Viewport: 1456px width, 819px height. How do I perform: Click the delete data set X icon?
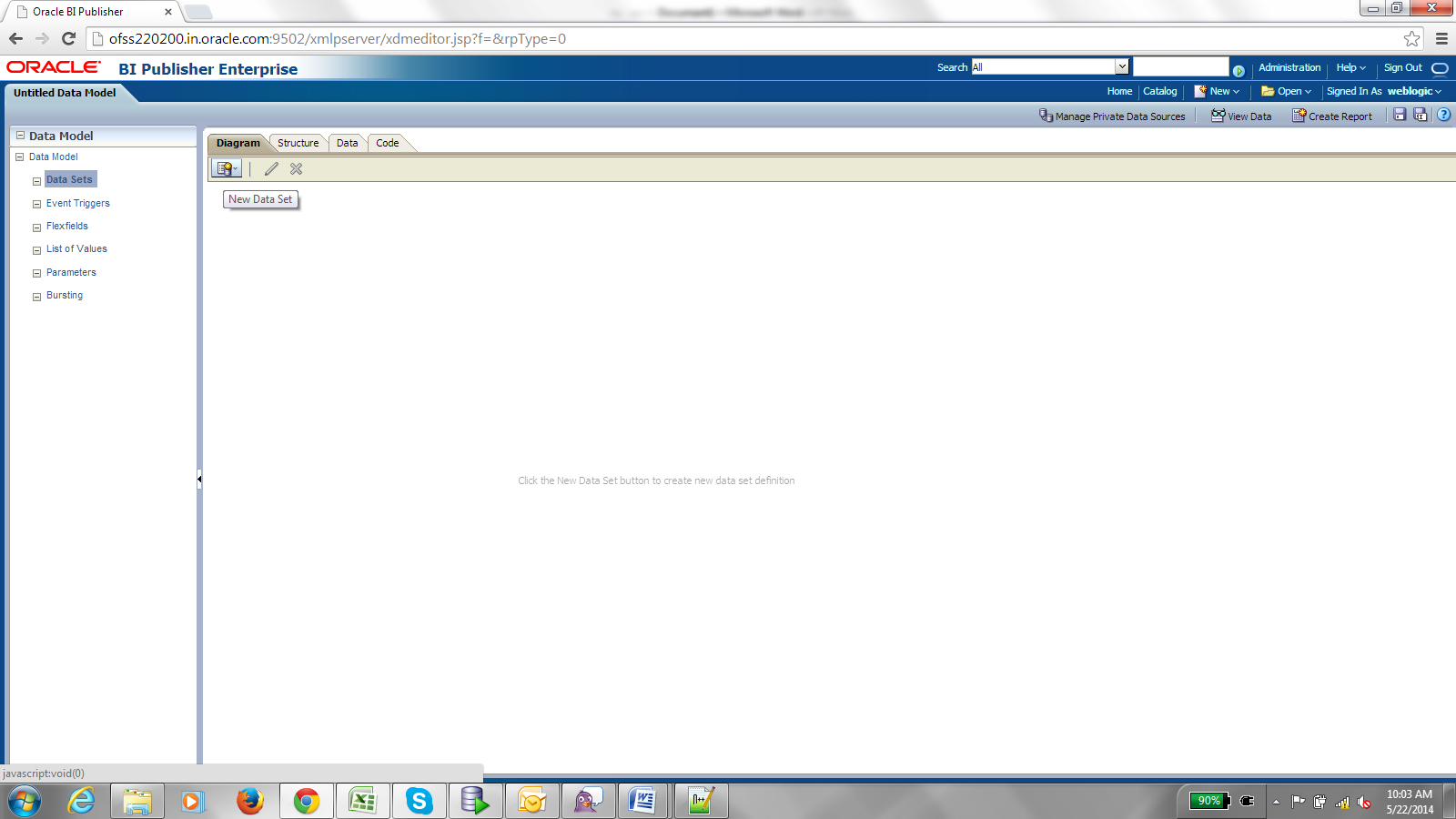tap(296, 168)
